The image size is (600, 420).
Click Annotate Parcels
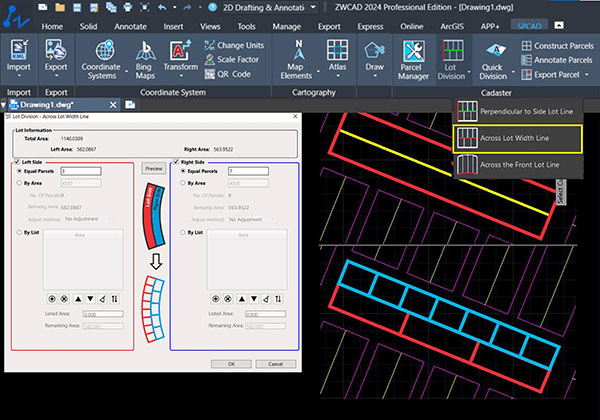point(557,60)
